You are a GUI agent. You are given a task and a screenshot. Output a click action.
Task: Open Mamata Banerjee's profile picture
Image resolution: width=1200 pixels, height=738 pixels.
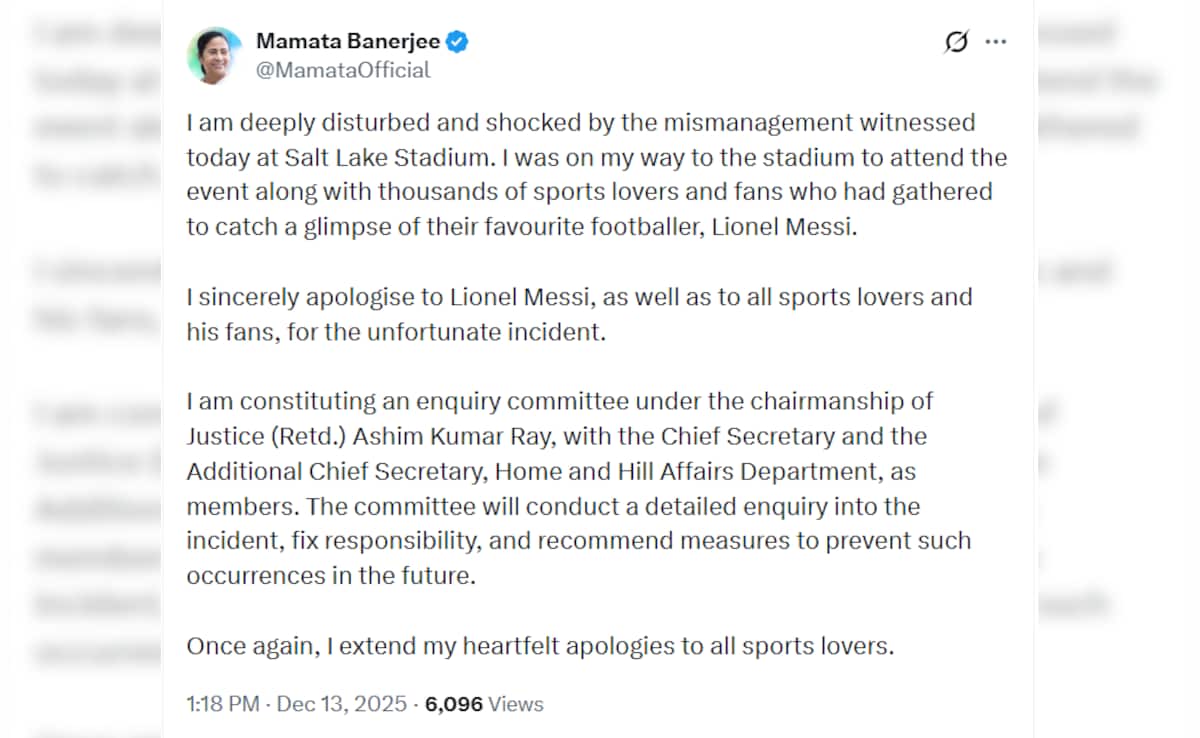pyautogui.click(x=214, y=55)
